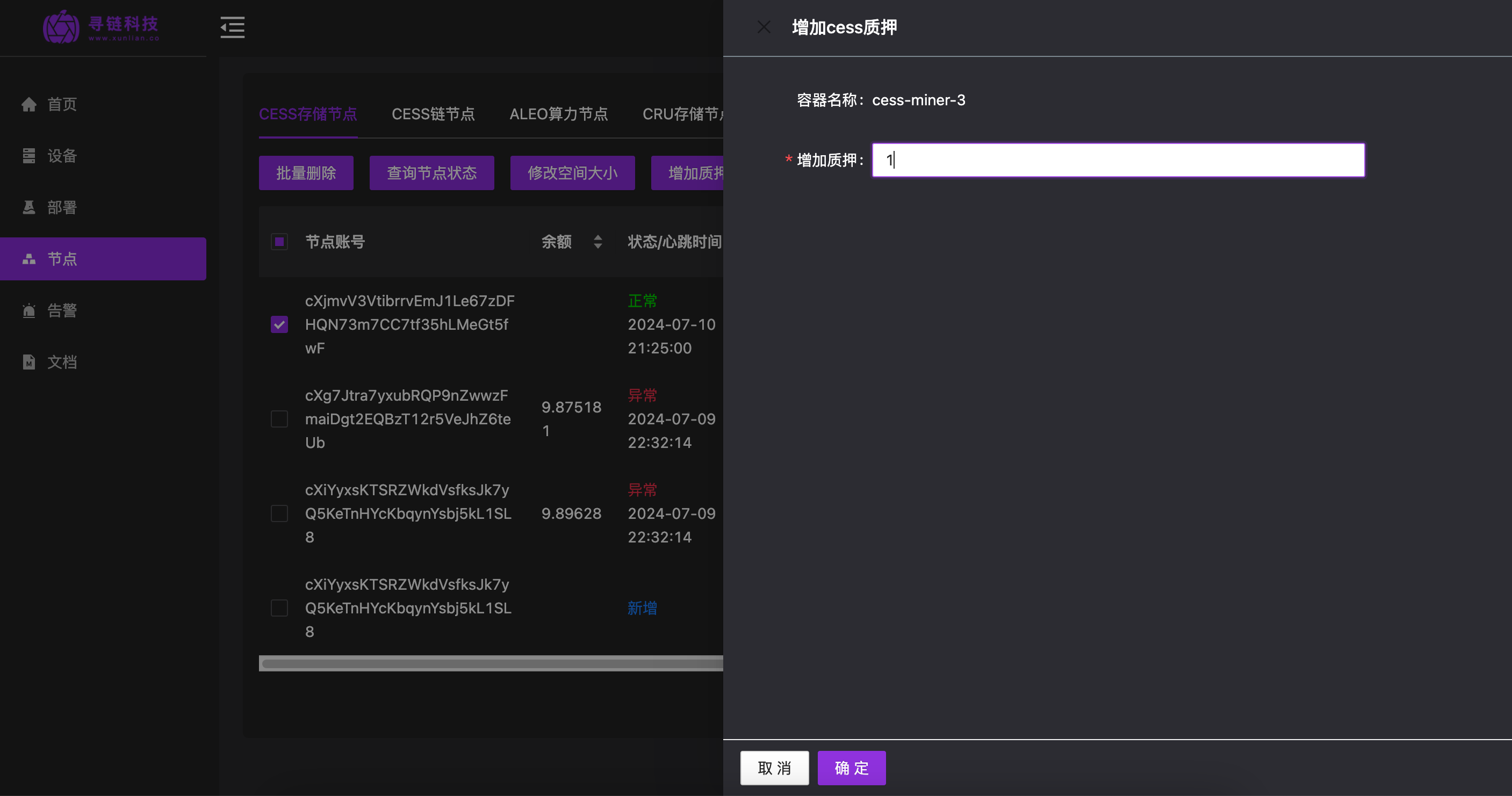Click the node icon beside 节点
This screenshot has width=1512, height=796.
(x=29, y=259)
